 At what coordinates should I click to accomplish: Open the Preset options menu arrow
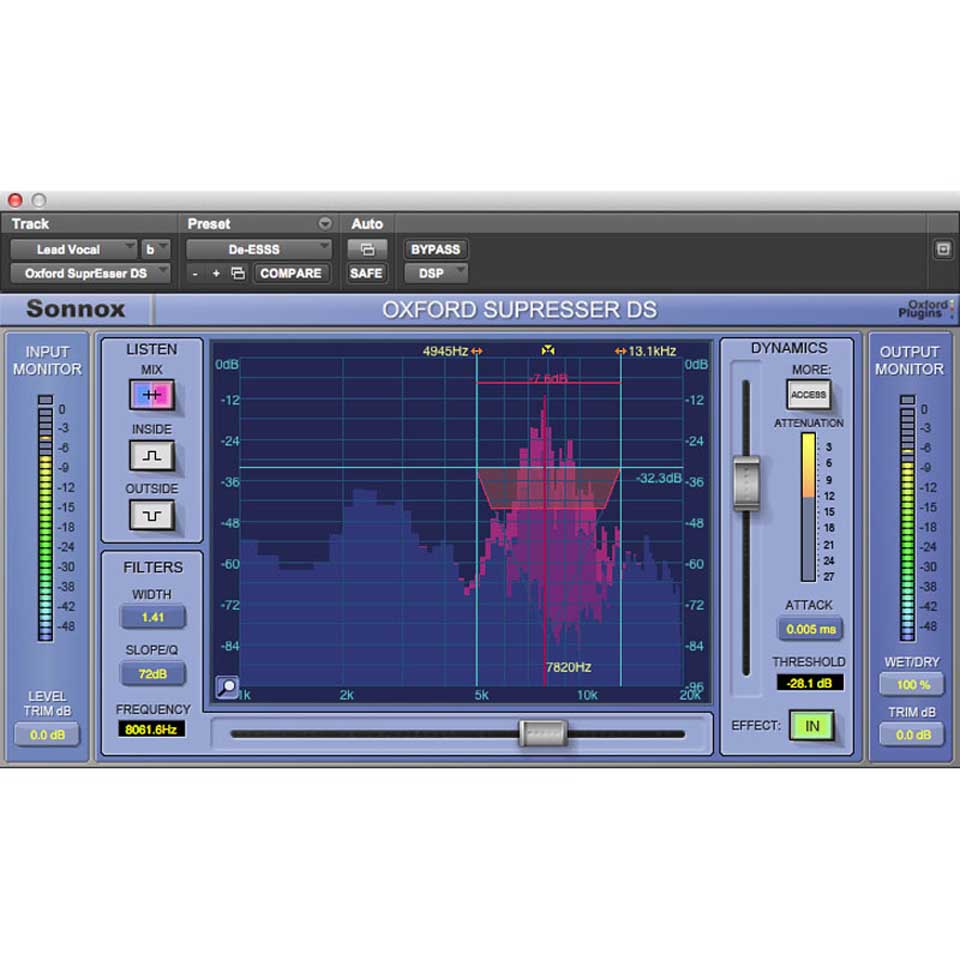325,223
